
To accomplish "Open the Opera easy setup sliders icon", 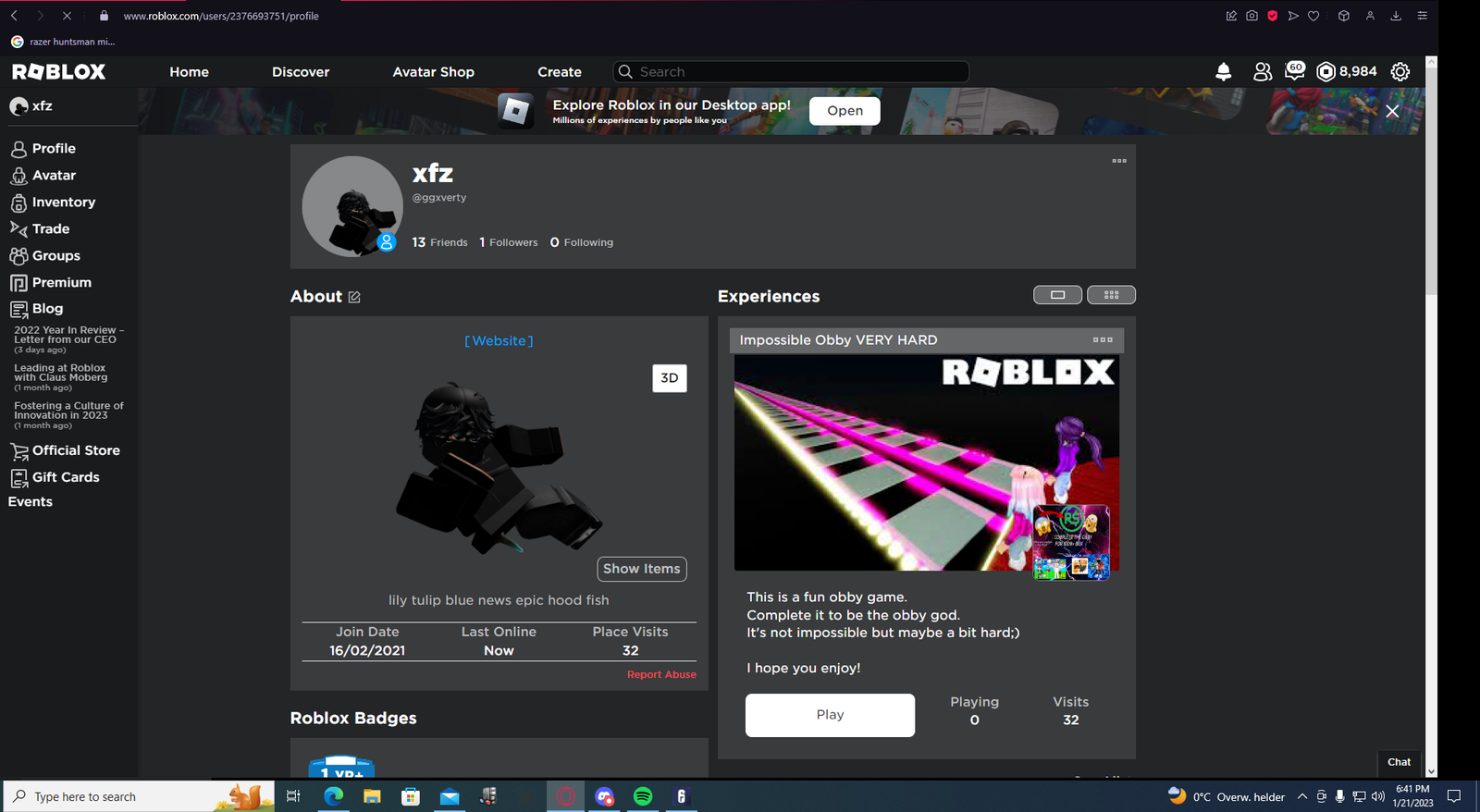I will tap(1423, 16).
